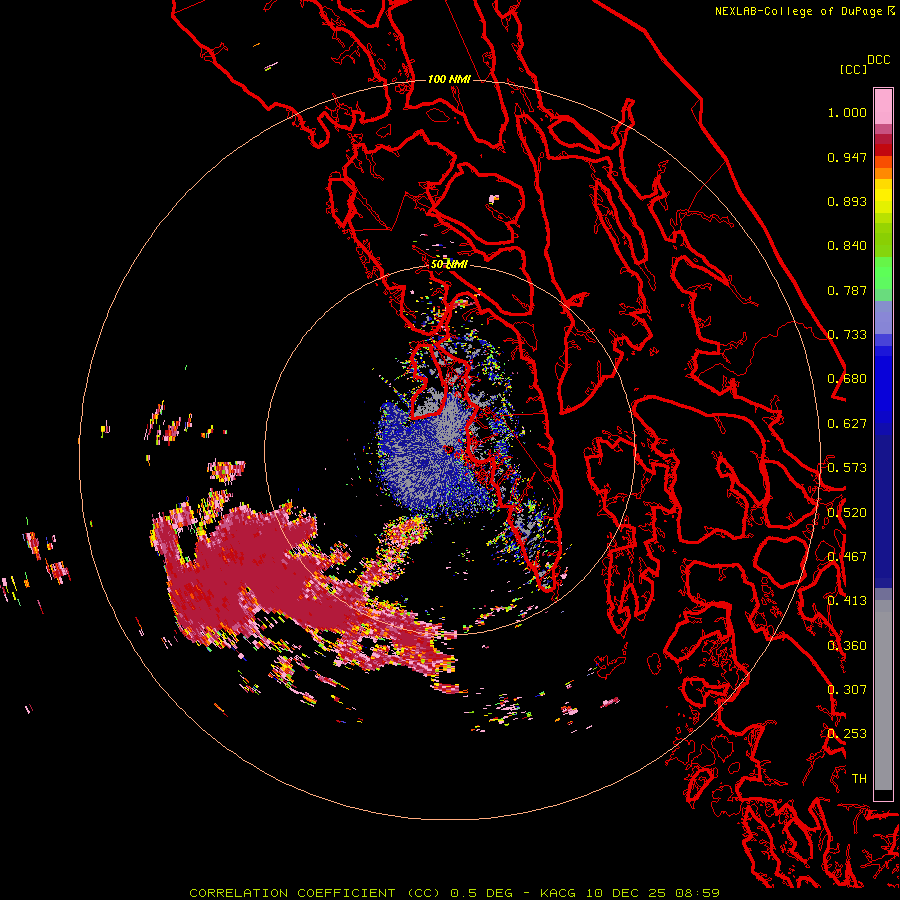Click the 0.307 scale value
Viewport: 900px width, 900px height.
(847, 690)
